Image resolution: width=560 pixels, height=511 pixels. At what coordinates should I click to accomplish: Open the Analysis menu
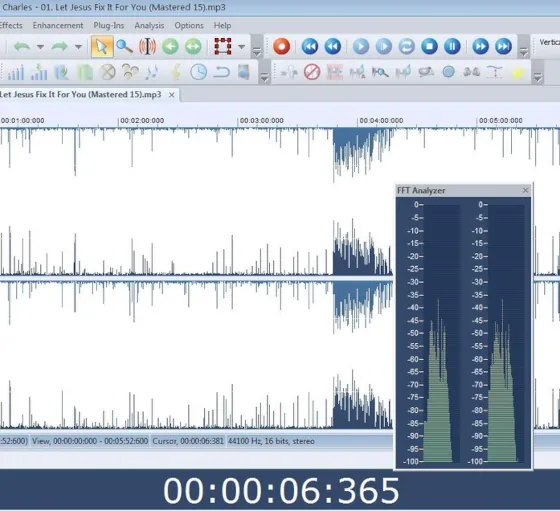tap(149, 26)
